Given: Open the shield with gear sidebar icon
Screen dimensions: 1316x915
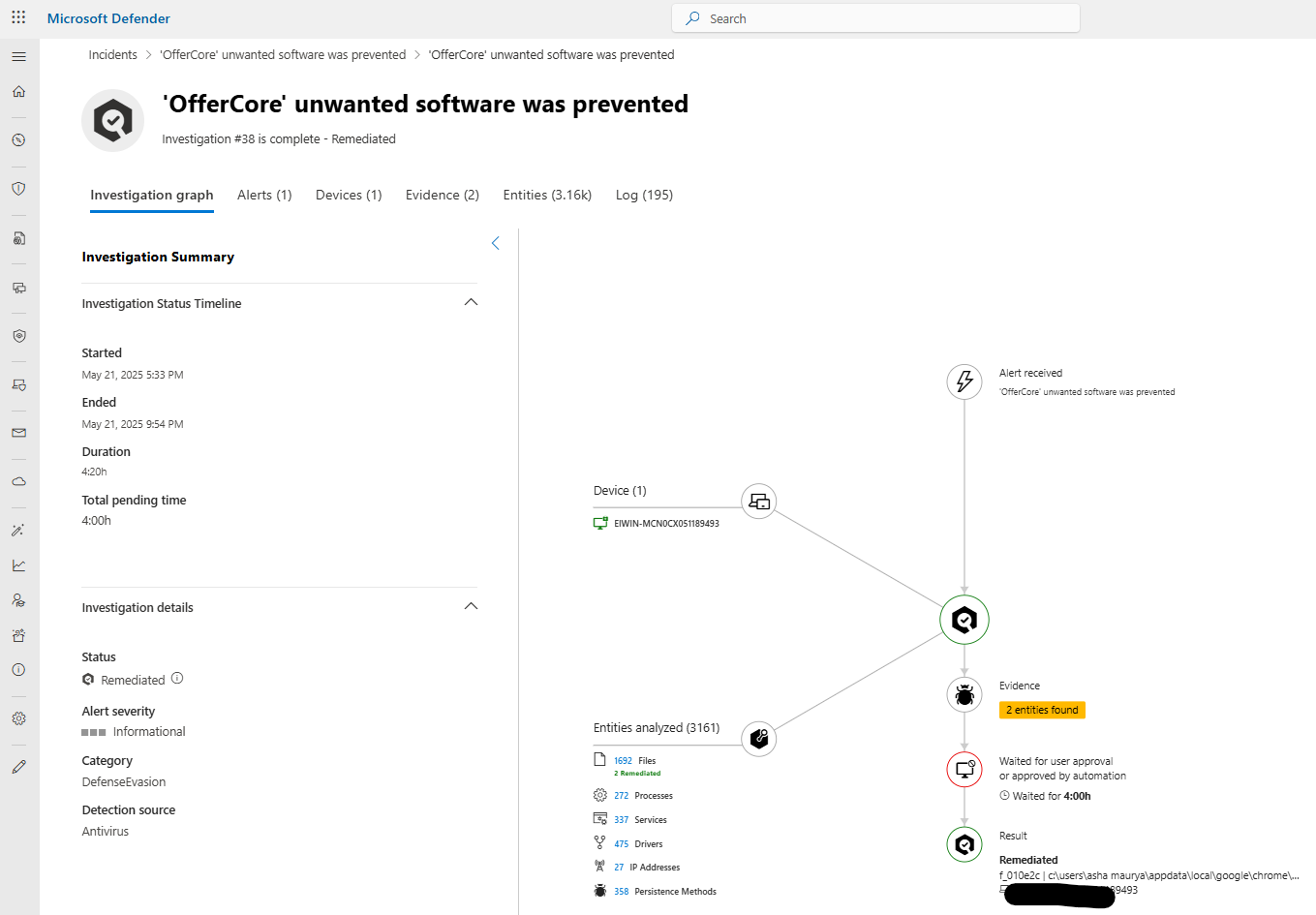Looking at the screenshot, I should (x=18, y=336).
